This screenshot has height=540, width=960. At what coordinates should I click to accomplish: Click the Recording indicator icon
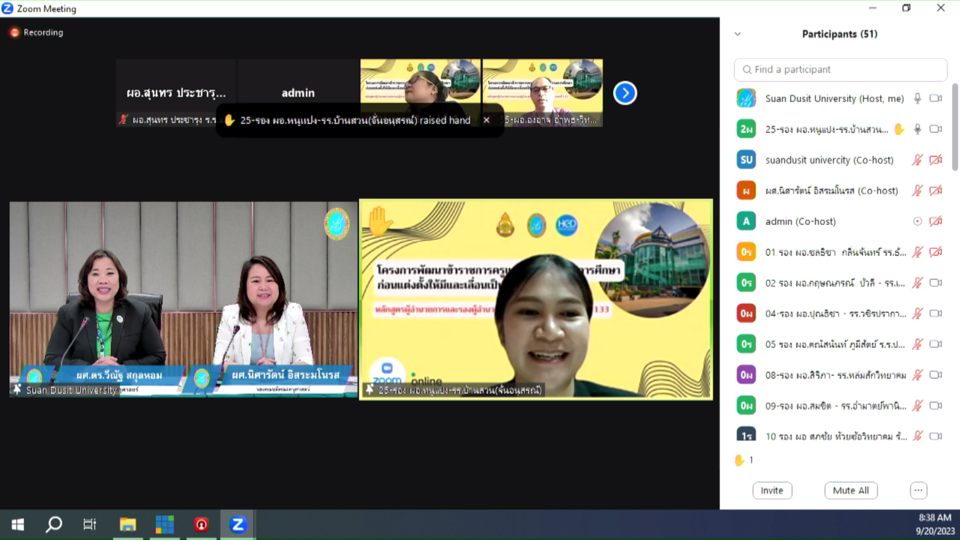pyautogui.click(x=14, y=32)
